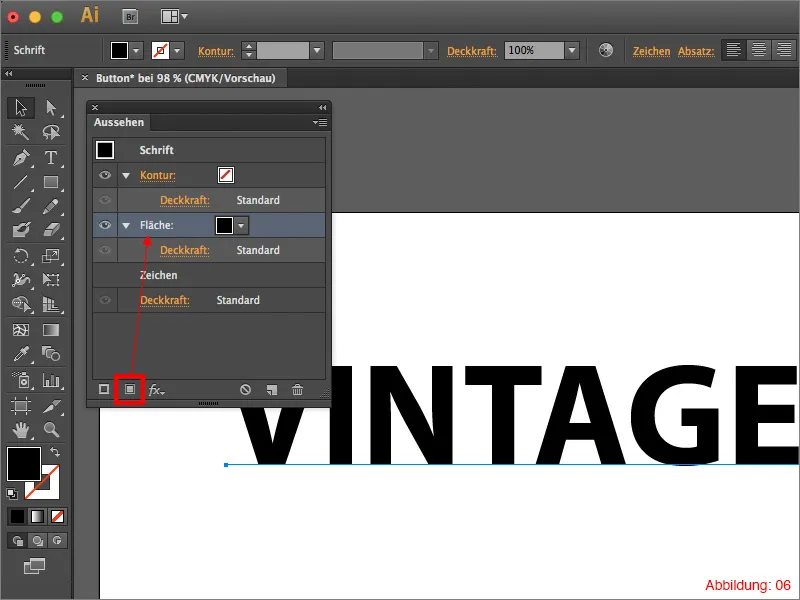Select the Perspective Grid tool
The image size is (800, 600).
[x=51, y=304]
